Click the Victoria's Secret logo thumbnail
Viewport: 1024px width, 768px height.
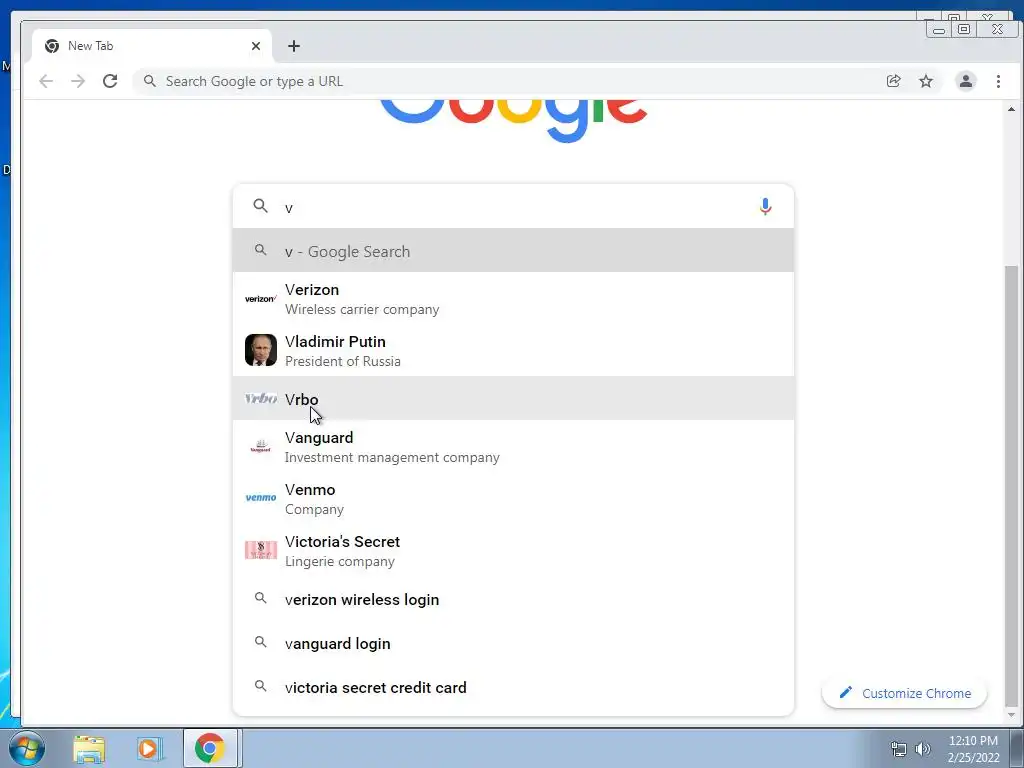261,551
